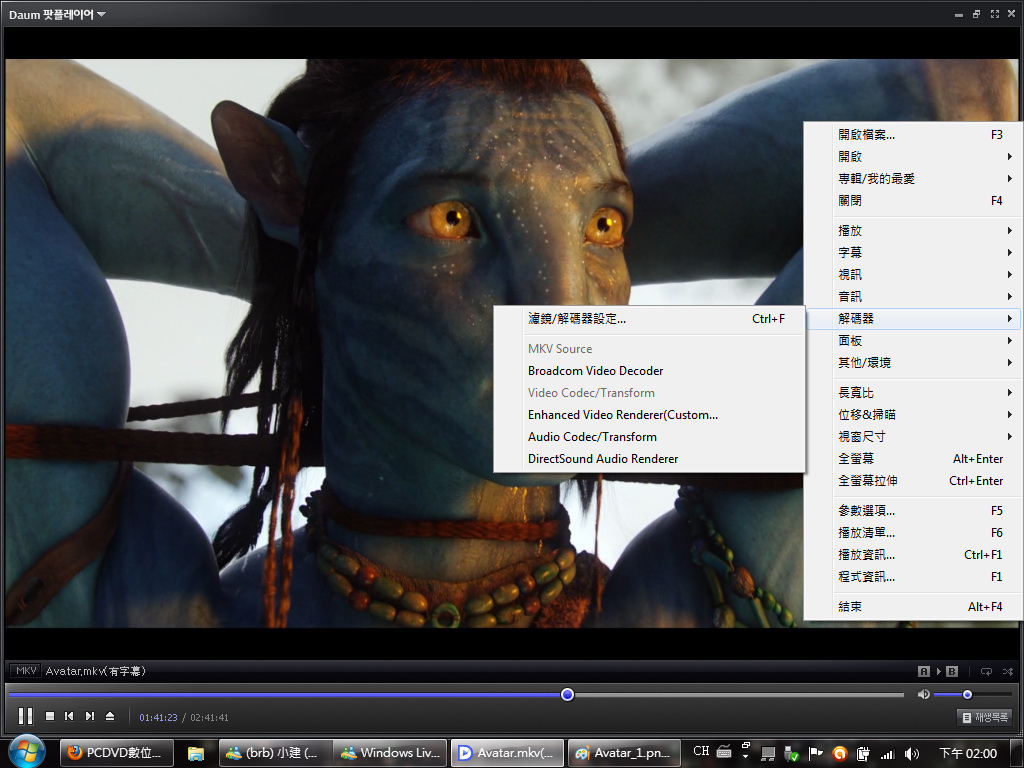Click the seek bar position knob

pos(567,694)
